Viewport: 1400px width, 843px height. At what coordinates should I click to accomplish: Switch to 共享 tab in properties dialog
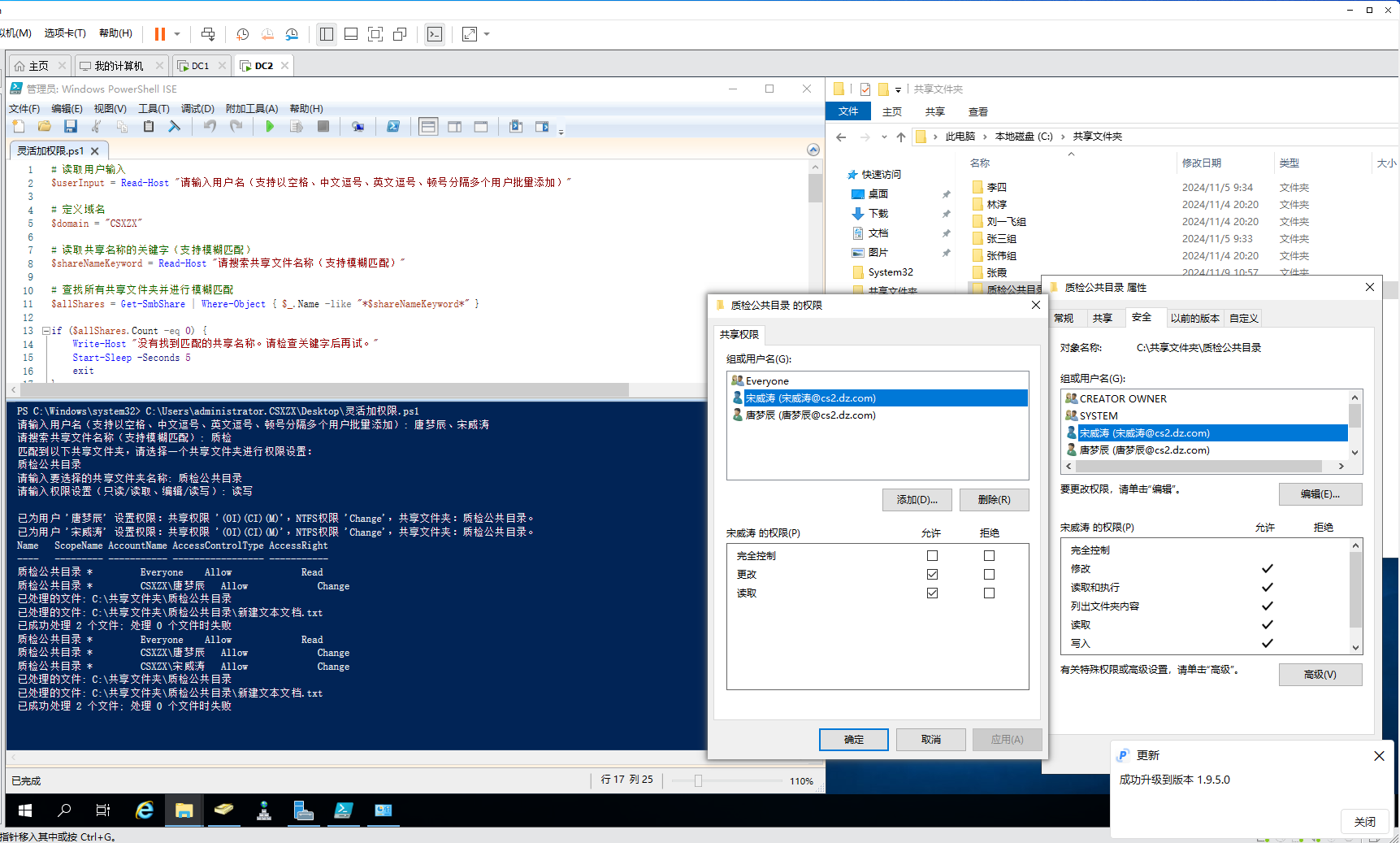[x=1102, y=318]
